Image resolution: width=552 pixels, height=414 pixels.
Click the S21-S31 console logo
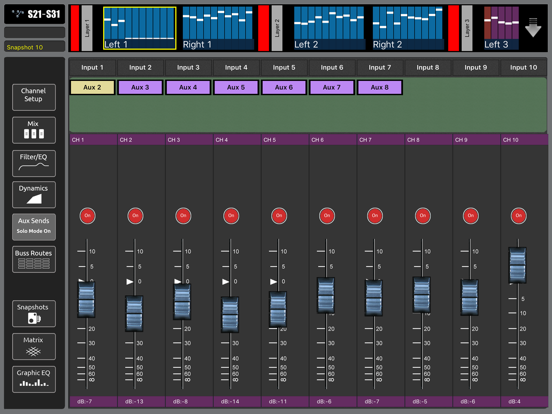coord(34,14)
